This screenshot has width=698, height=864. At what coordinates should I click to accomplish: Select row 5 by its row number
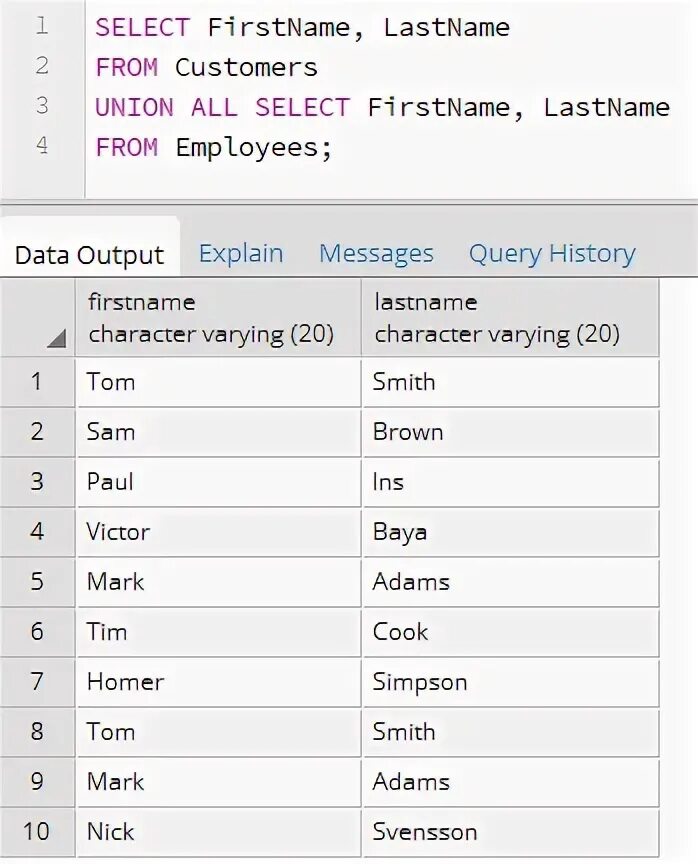(37, 582)
